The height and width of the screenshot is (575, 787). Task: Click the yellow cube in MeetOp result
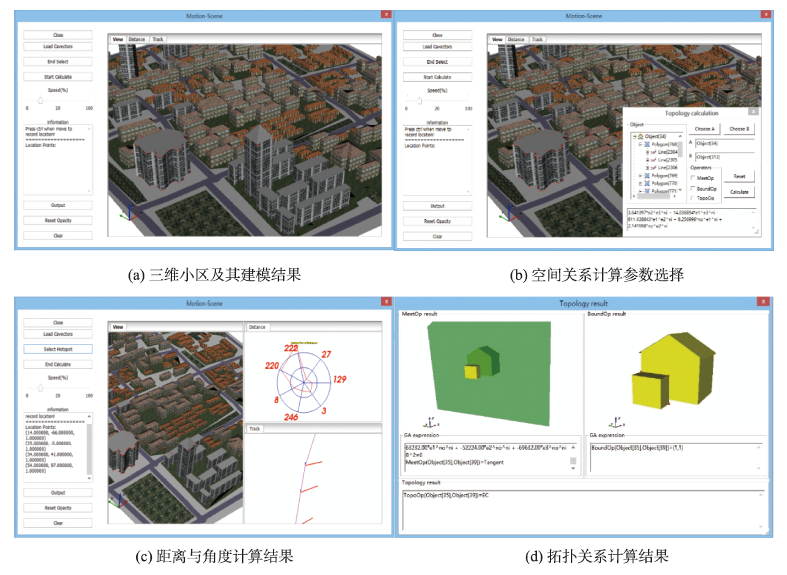pyautogui.click(x=470, y=371)
